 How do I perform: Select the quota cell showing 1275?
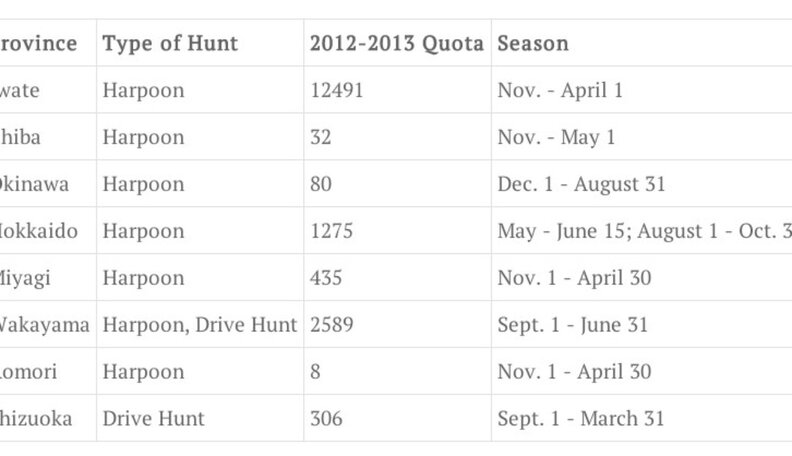click(331, 232)
